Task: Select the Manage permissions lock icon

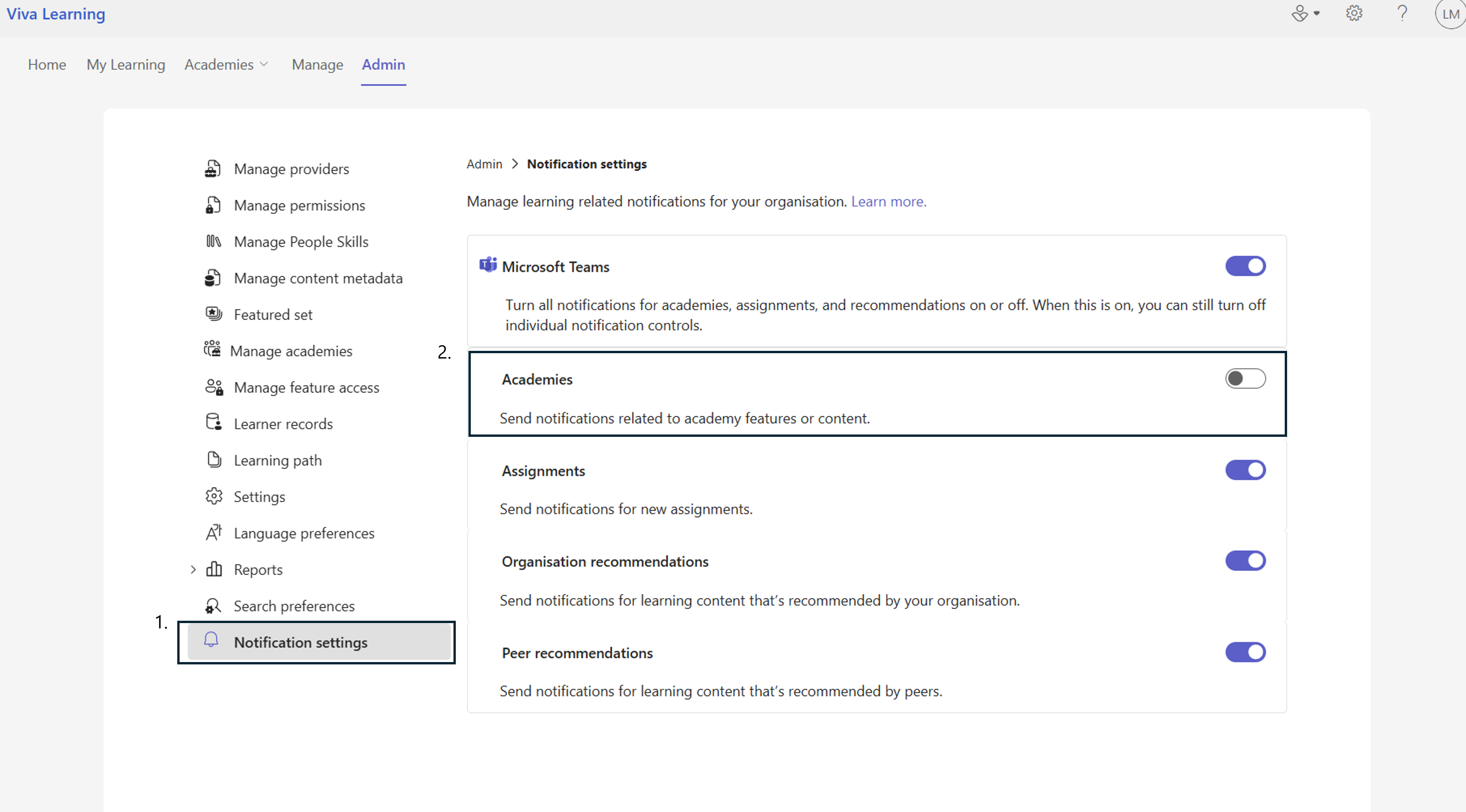Action: pyautogui.click(x=213, y=205)
